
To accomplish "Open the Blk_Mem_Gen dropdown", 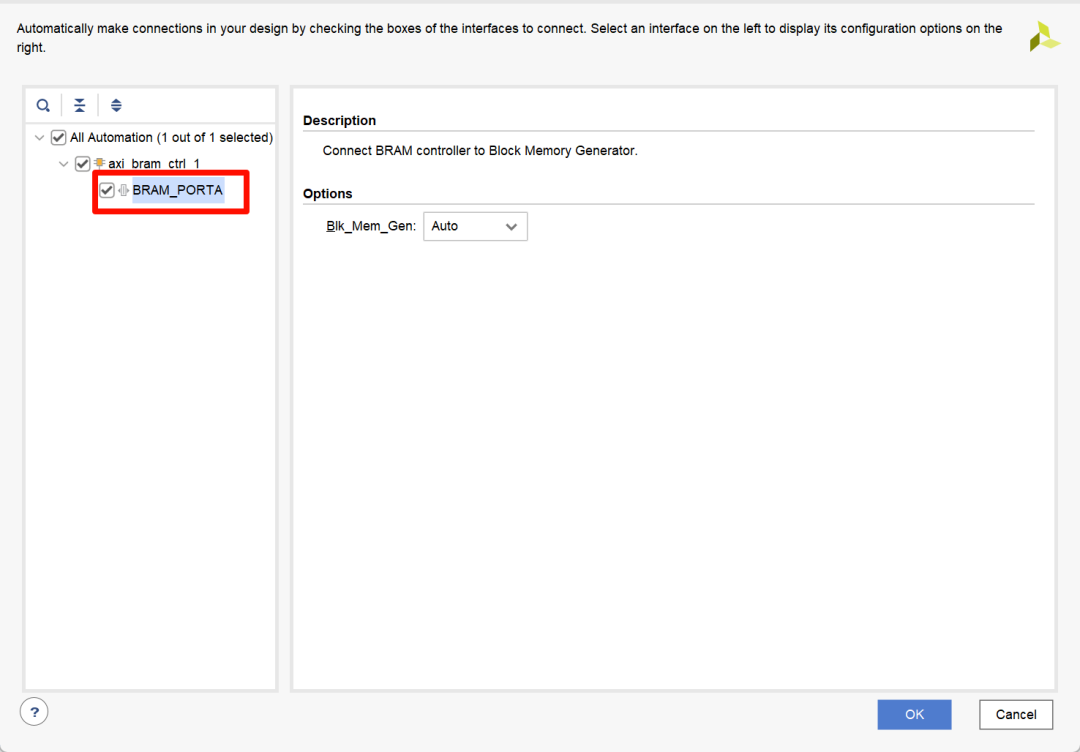I will [x=475, y=226].
